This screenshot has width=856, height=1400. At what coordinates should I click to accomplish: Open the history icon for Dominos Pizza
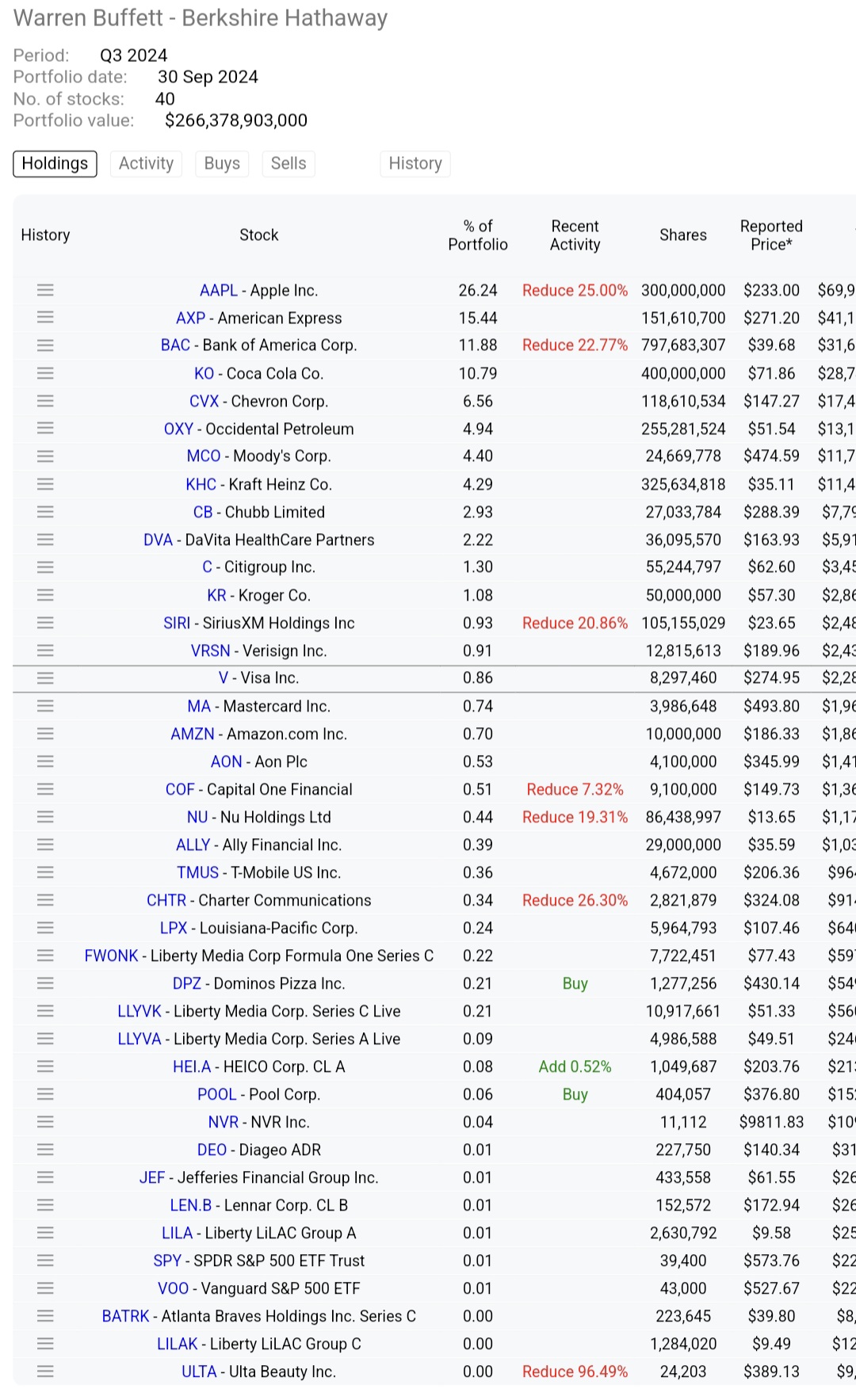click(45, 983)
